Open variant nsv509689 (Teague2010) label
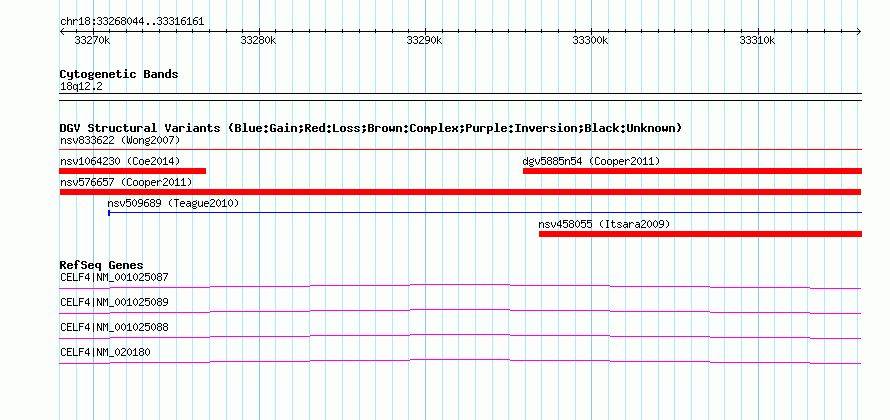Screen dimensions: 890x420 click(173, 203)
